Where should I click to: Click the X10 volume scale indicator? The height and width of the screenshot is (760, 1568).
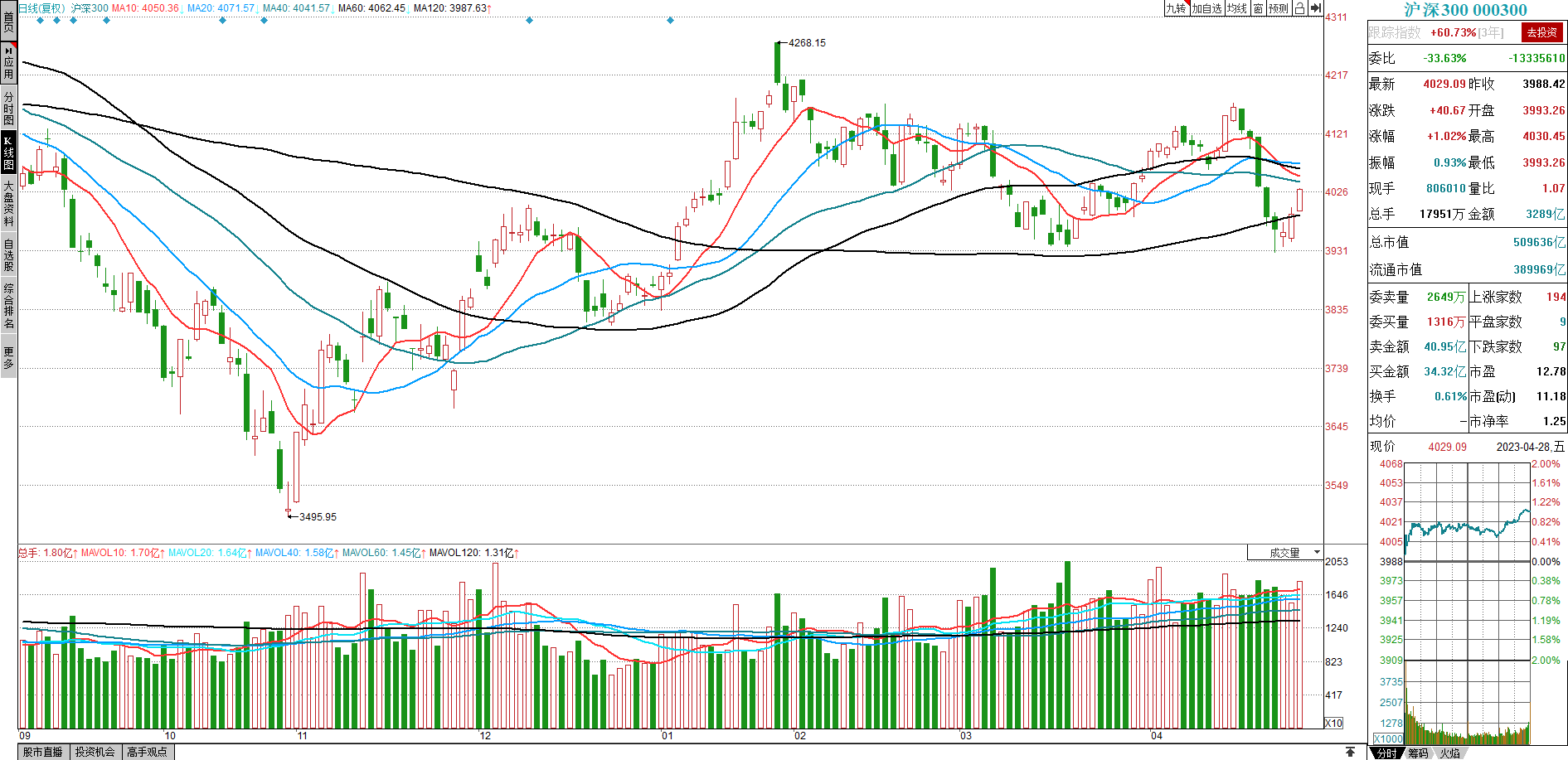[1333, 723]
